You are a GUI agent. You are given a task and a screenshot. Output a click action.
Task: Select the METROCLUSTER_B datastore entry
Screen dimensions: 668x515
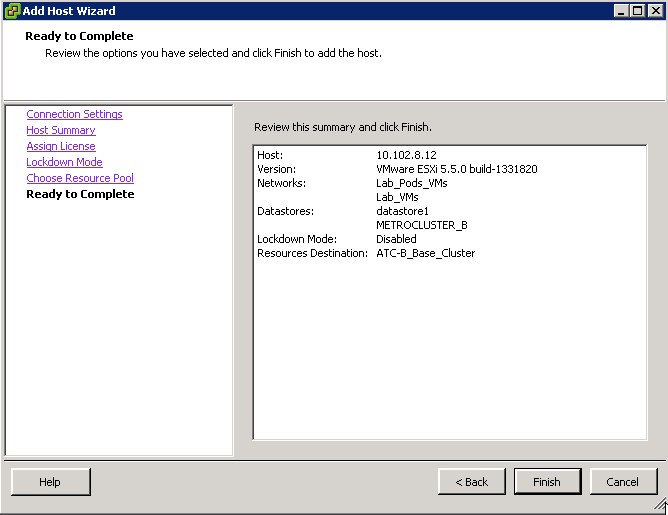tap(421, 225)
